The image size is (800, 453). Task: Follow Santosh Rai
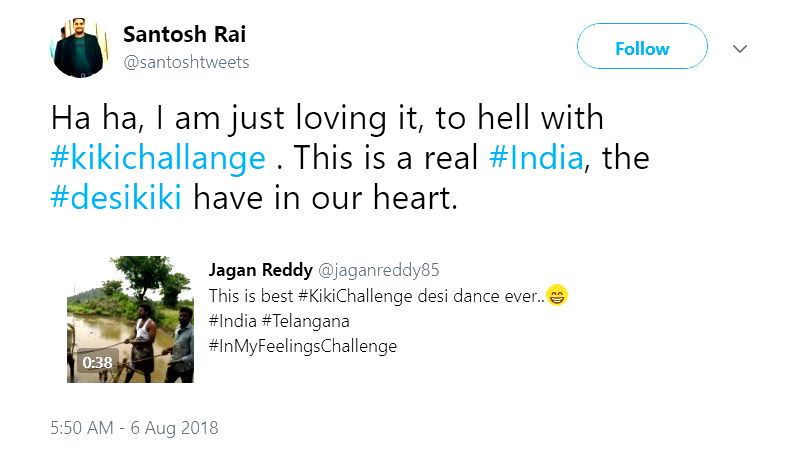pos(642,48)
